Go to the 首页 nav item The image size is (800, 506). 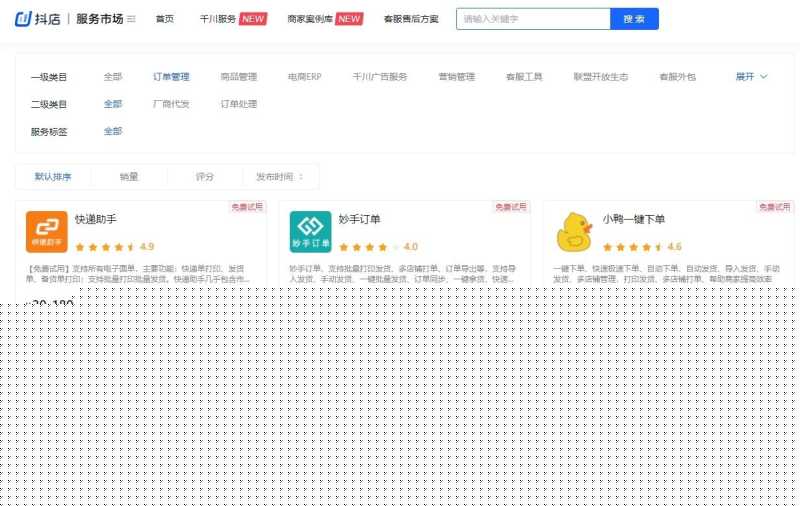click(x=165, y=19)
